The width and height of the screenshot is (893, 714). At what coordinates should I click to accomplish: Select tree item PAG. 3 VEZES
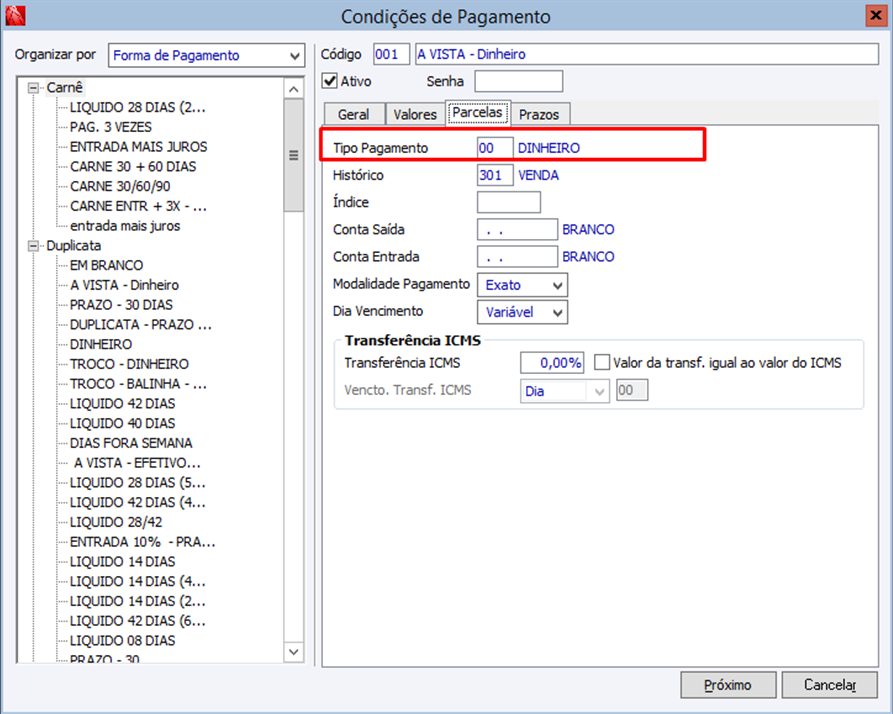[x=110, y=127]
